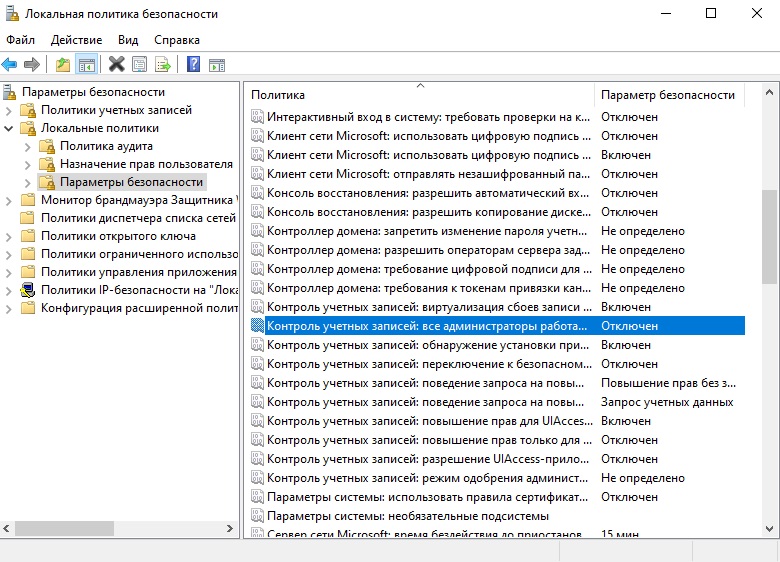Maximize the Локальная политика безопасности window
This screenshot has height=562, width=780.
711,13
